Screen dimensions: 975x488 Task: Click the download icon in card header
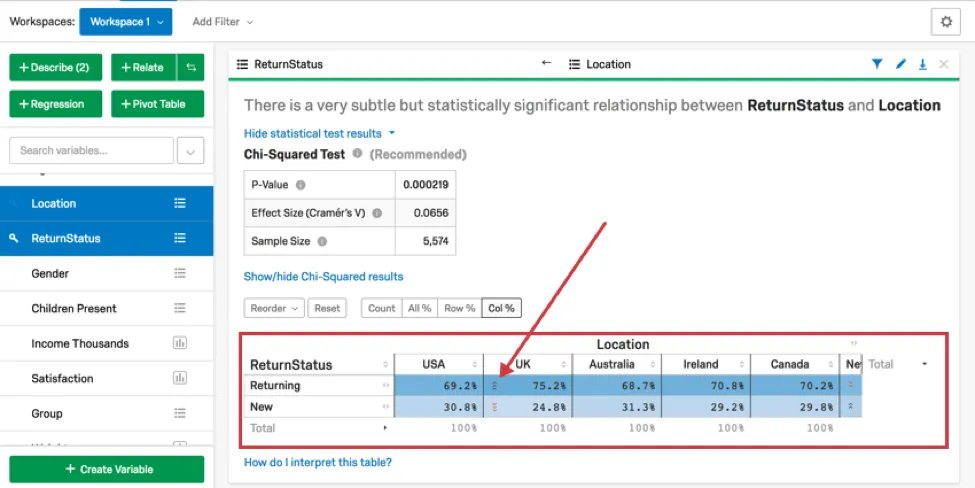click(x=922, y=64)
